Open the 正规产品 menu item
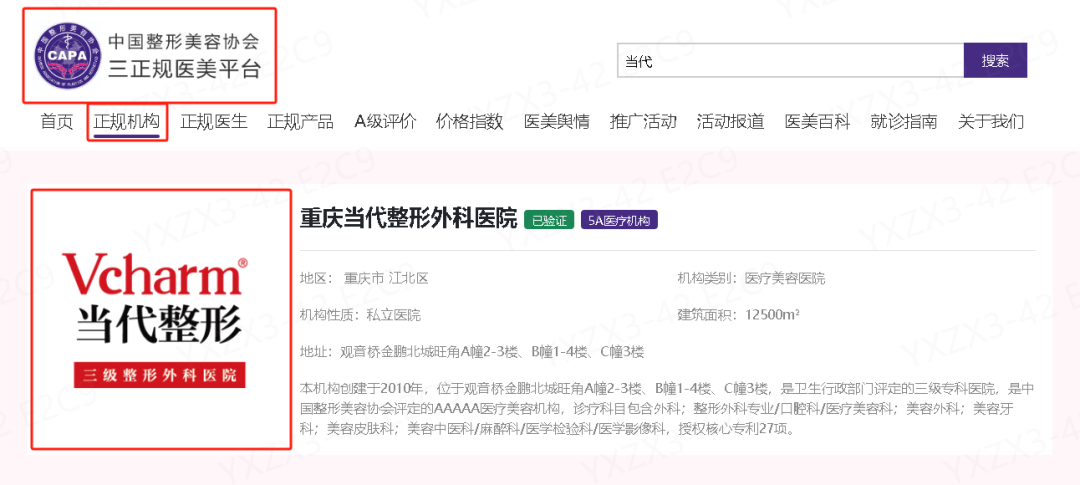Viewport: 1080px width, 485px height. click(300, 122)
